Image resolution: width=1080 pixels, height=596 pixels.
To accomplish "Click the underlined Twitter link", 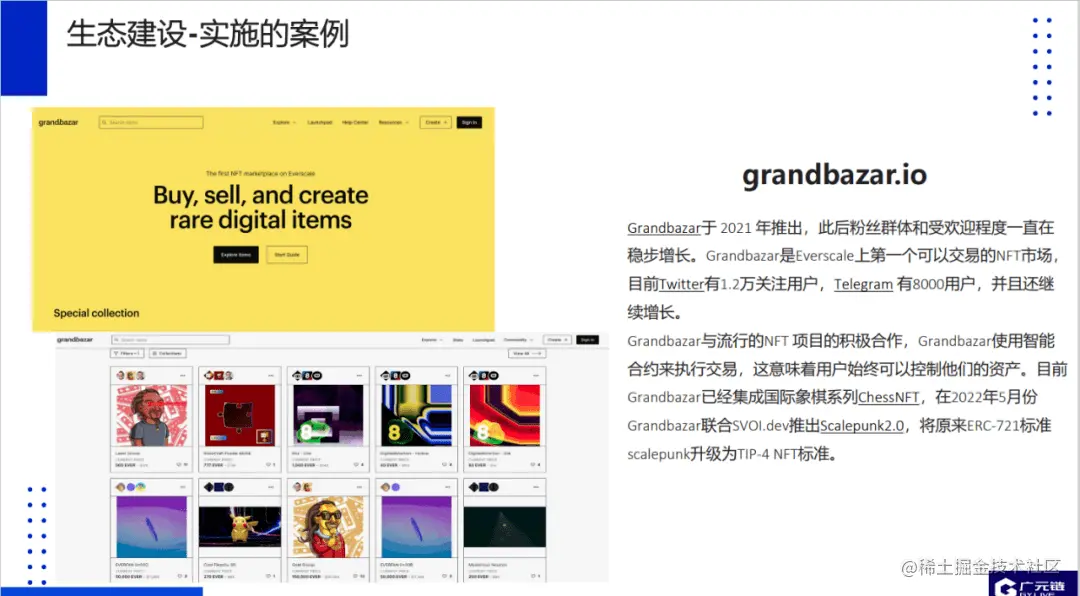I will pyautogui.click(x=682, y=284).
